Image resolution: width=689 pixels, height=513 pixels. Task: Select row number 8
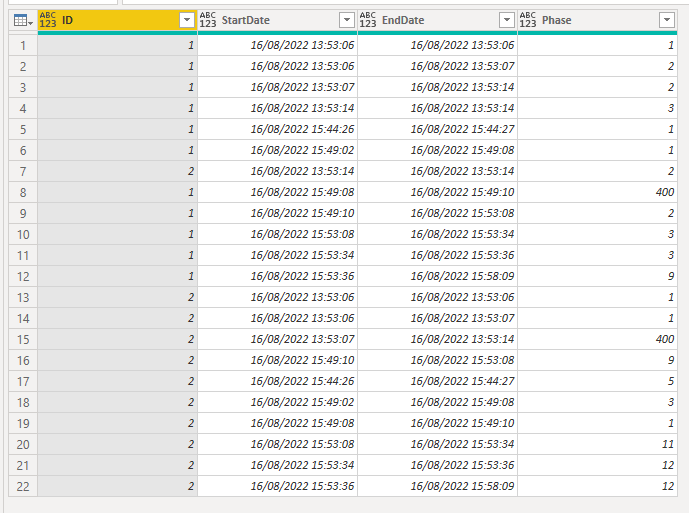pyautogui.click(x=23, y=192)
